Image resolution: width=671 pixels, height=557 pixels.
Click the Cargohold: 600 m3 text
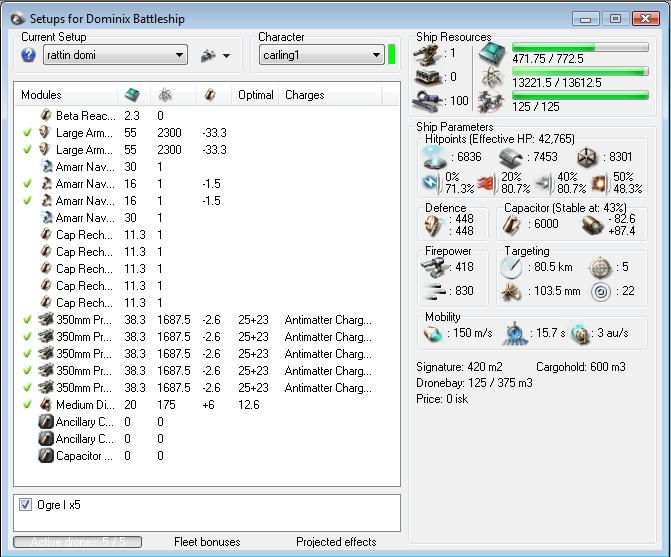581,367
